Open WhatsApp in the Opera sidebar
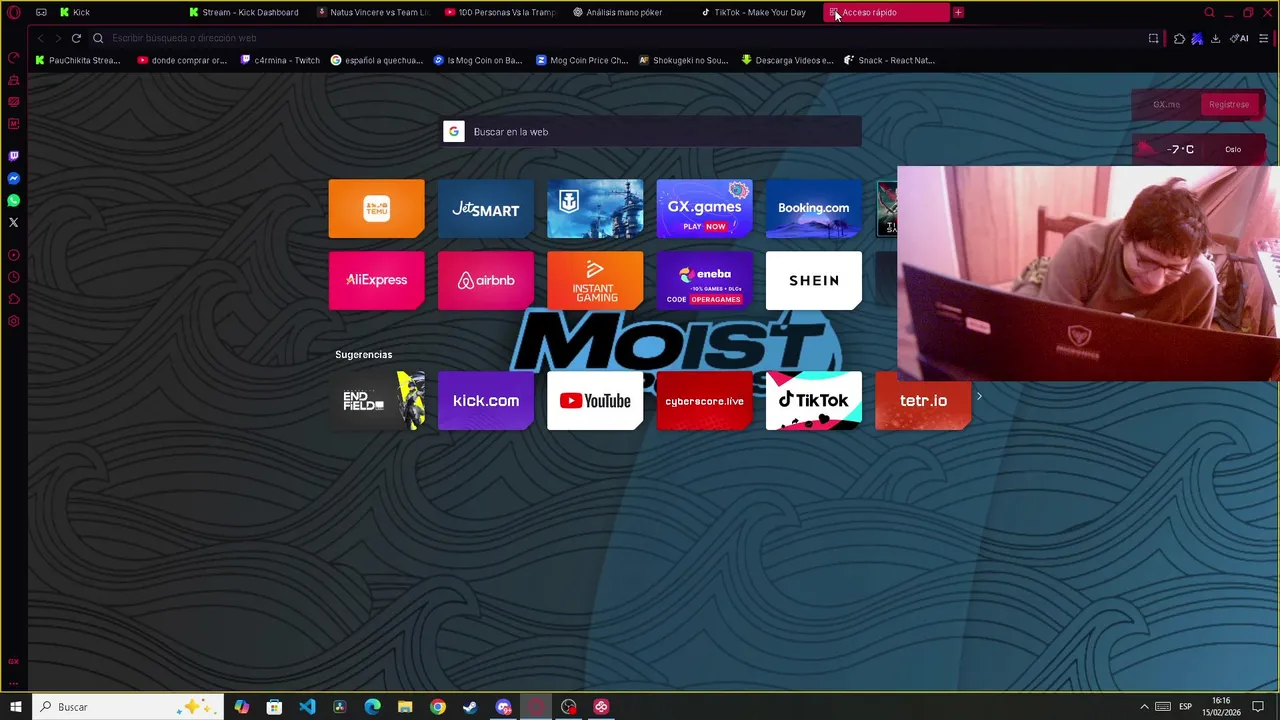 coord(14,200)
